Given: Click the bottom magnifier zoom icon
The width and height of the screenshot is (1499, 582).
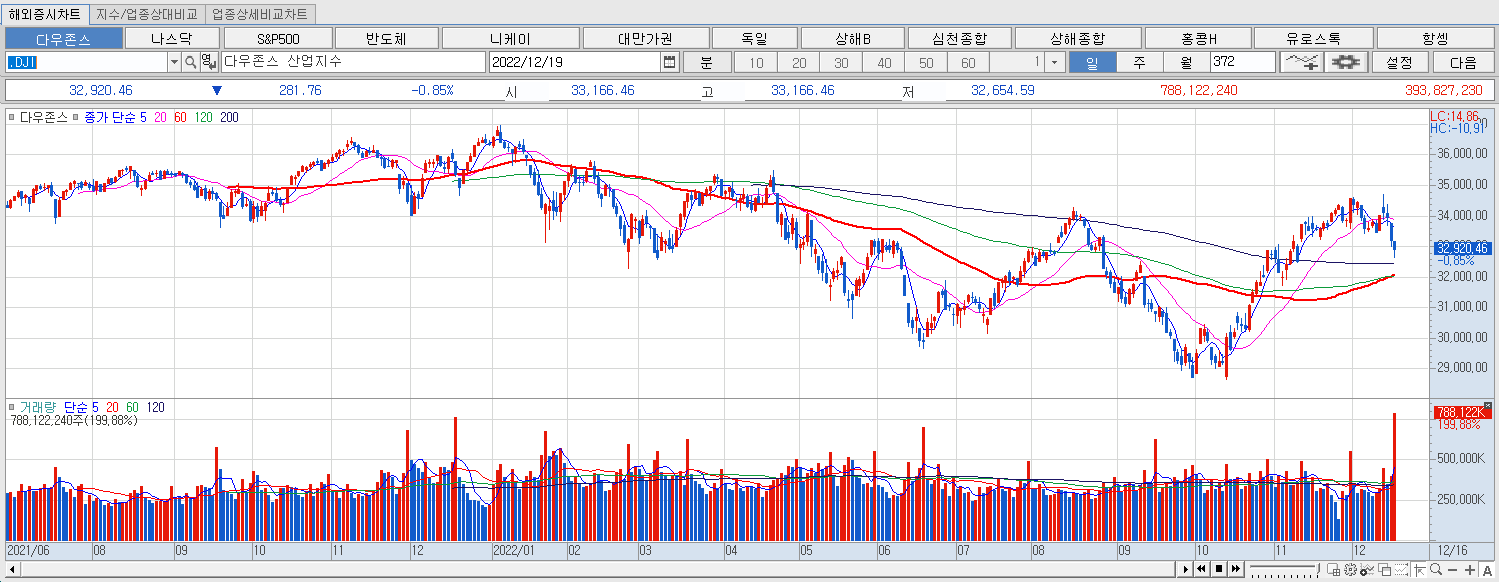Looking at the screenshot, I should tap(1436, 570).
